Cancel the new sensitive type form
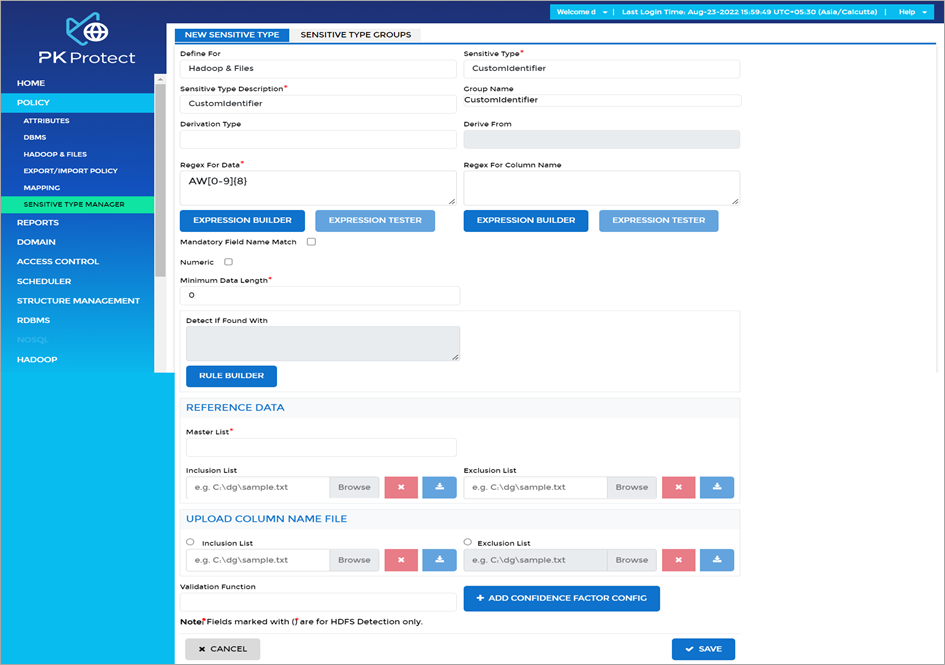 pyautogui.click(x=222, y=649)
